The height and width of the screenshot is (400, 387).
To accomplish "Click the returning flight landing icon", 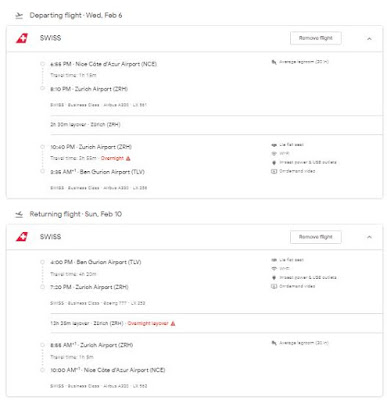I will point(19,214).
